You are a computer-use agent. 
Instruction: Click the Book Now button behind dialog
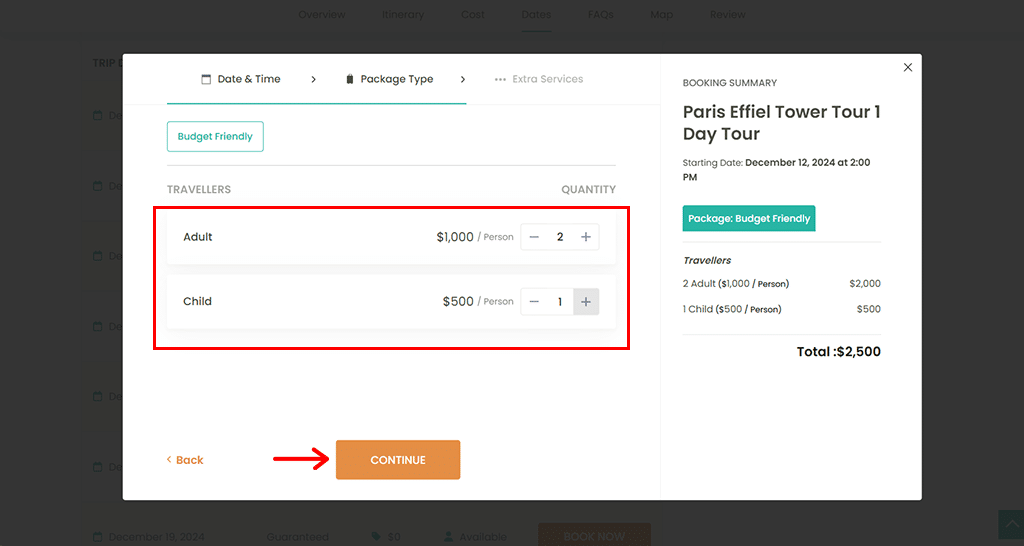pyautogui.click(x=594, y=536)
